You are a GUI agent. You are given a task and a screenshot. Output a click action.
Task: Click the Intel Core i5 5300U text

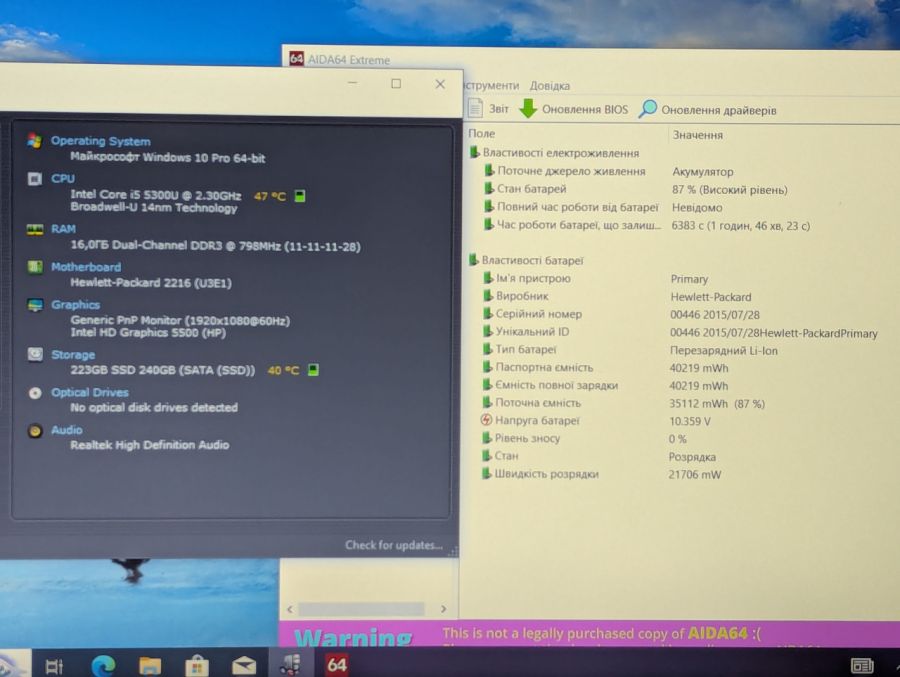tap(156, 195)
